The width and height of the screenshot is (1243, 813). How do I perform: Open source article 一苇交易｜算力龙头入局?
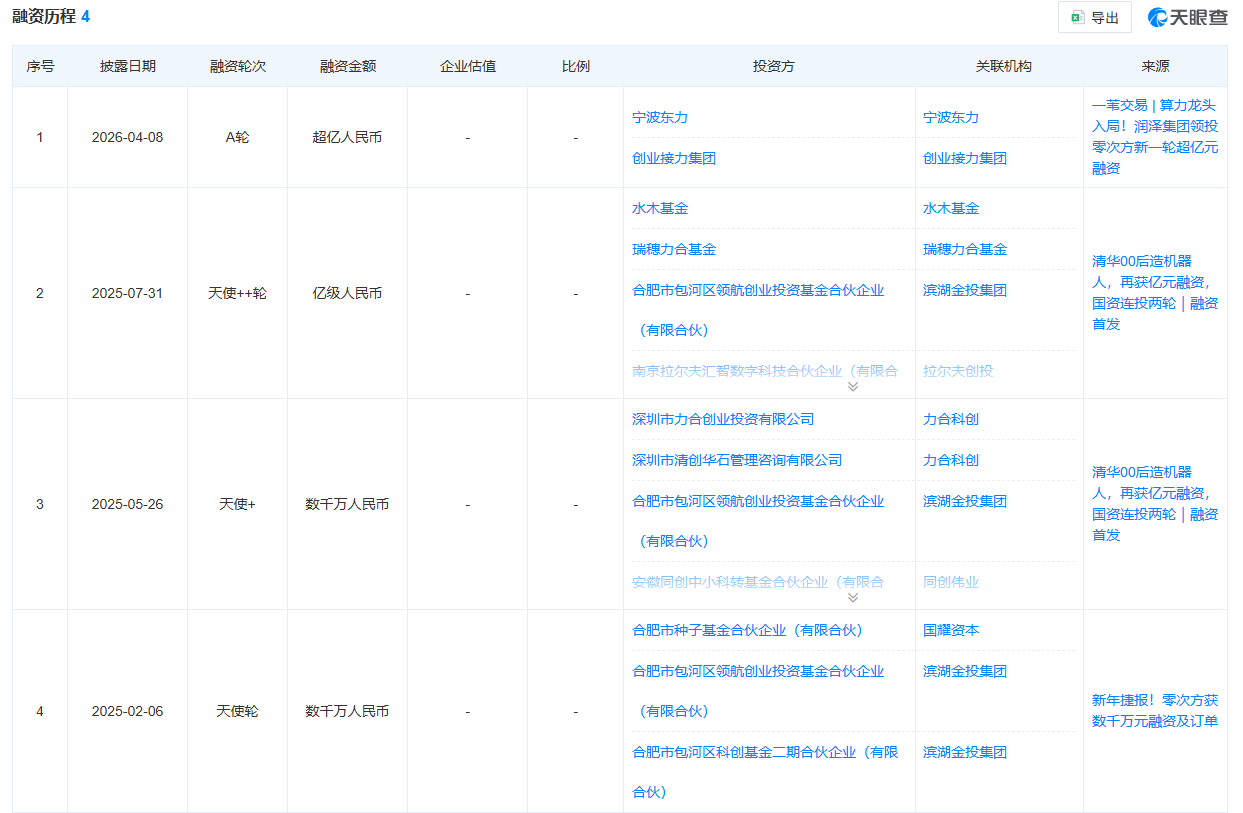1155,136
